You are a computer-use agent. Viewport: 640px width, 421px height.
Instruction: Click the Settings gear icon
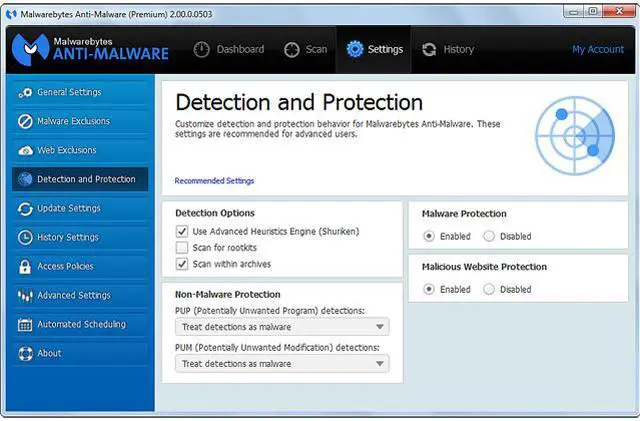[x=355, y=49]
